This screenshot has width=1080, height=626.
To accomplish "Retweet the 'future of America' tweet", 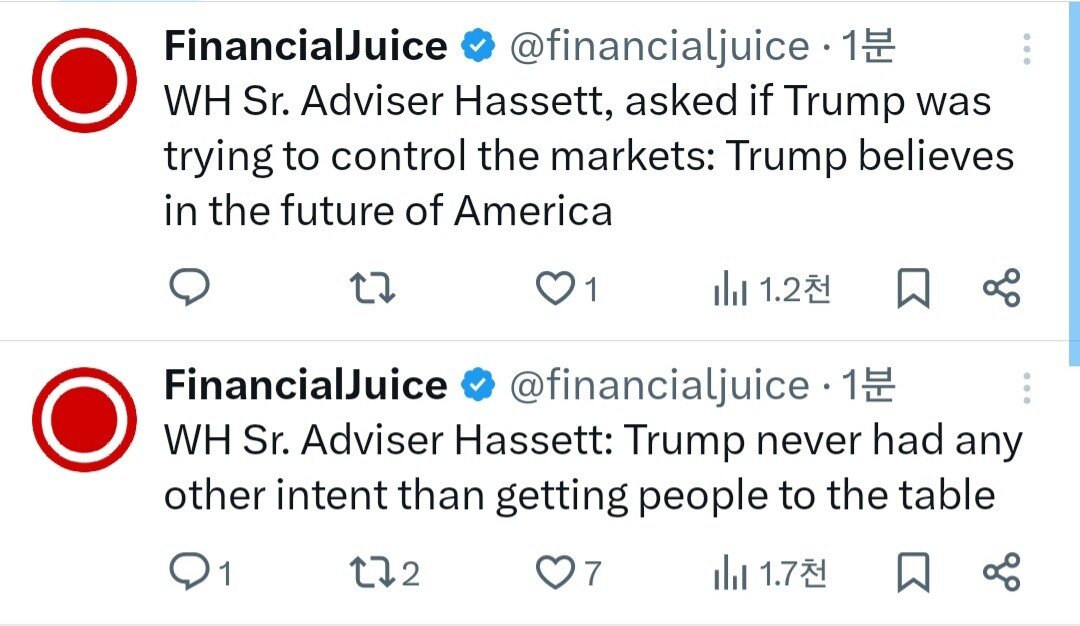I will (372, 288).
